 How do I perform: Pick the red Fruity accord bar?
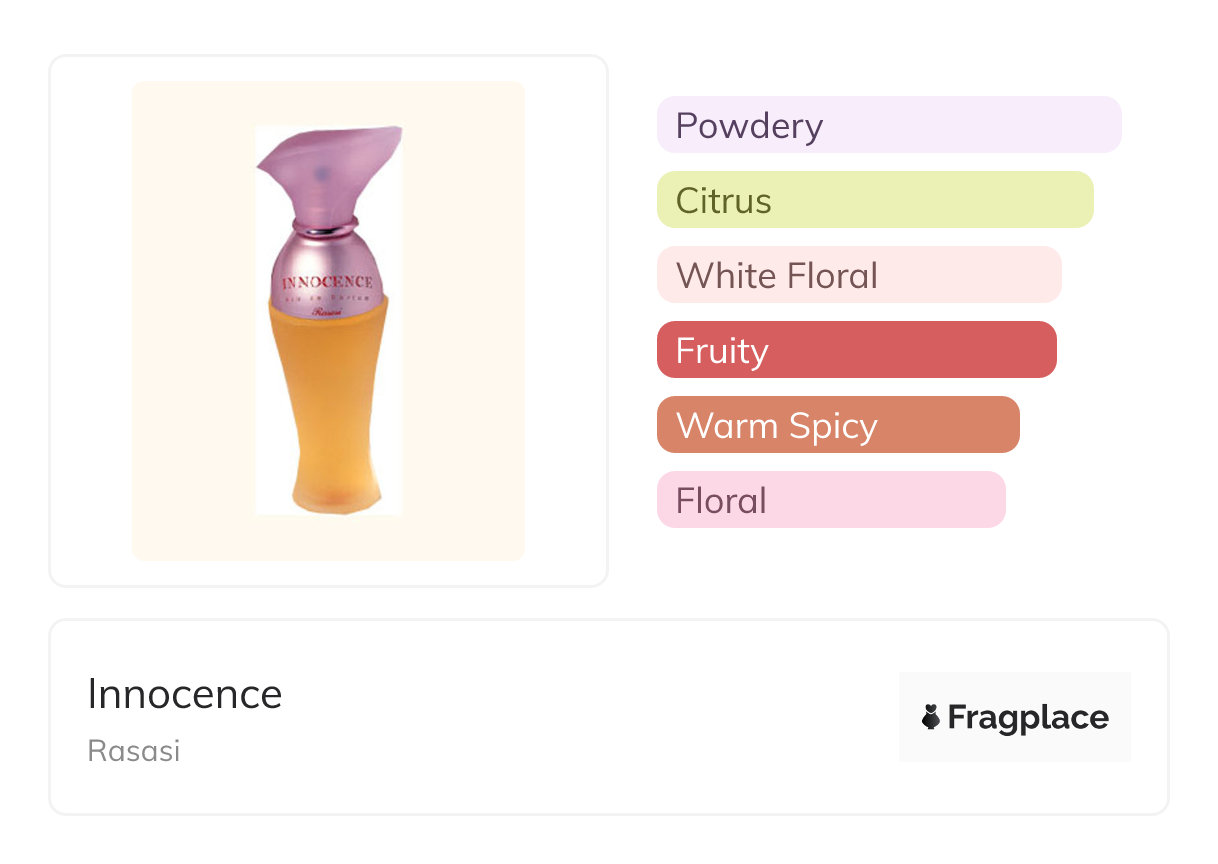pos(856,350)
